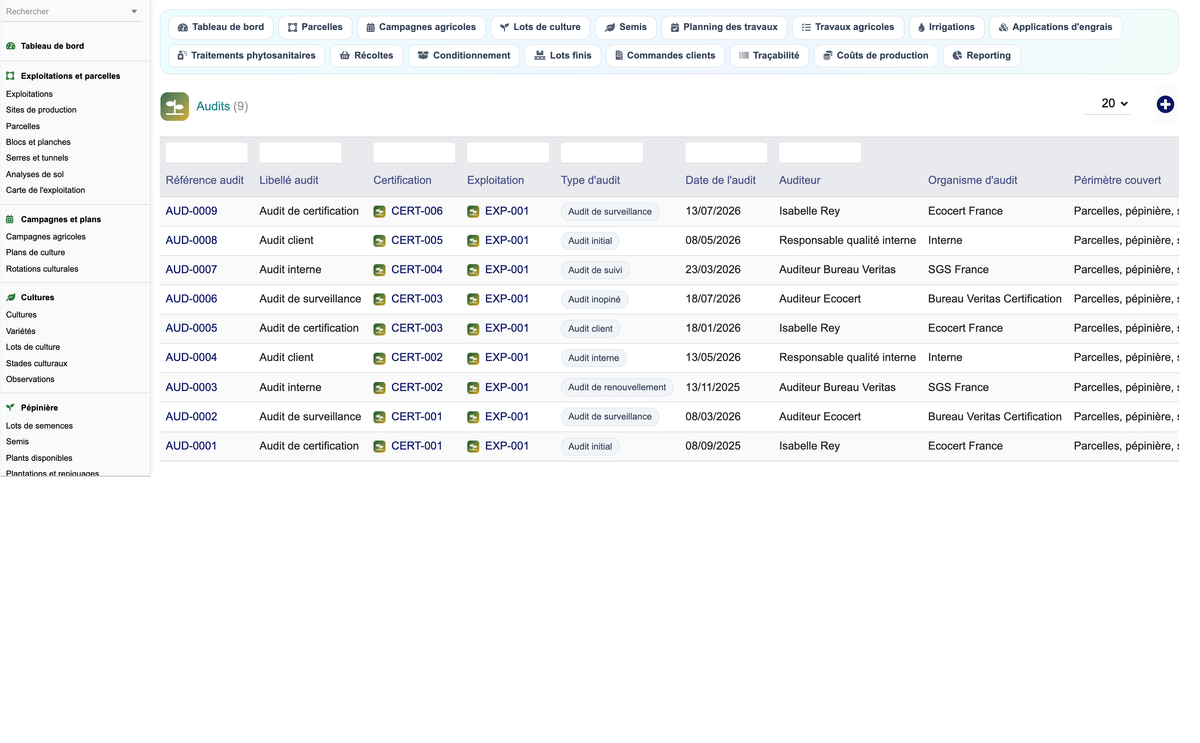Open audit AUD-0001 link
The width and height of the screenshot is (1200, 743).
191,446
